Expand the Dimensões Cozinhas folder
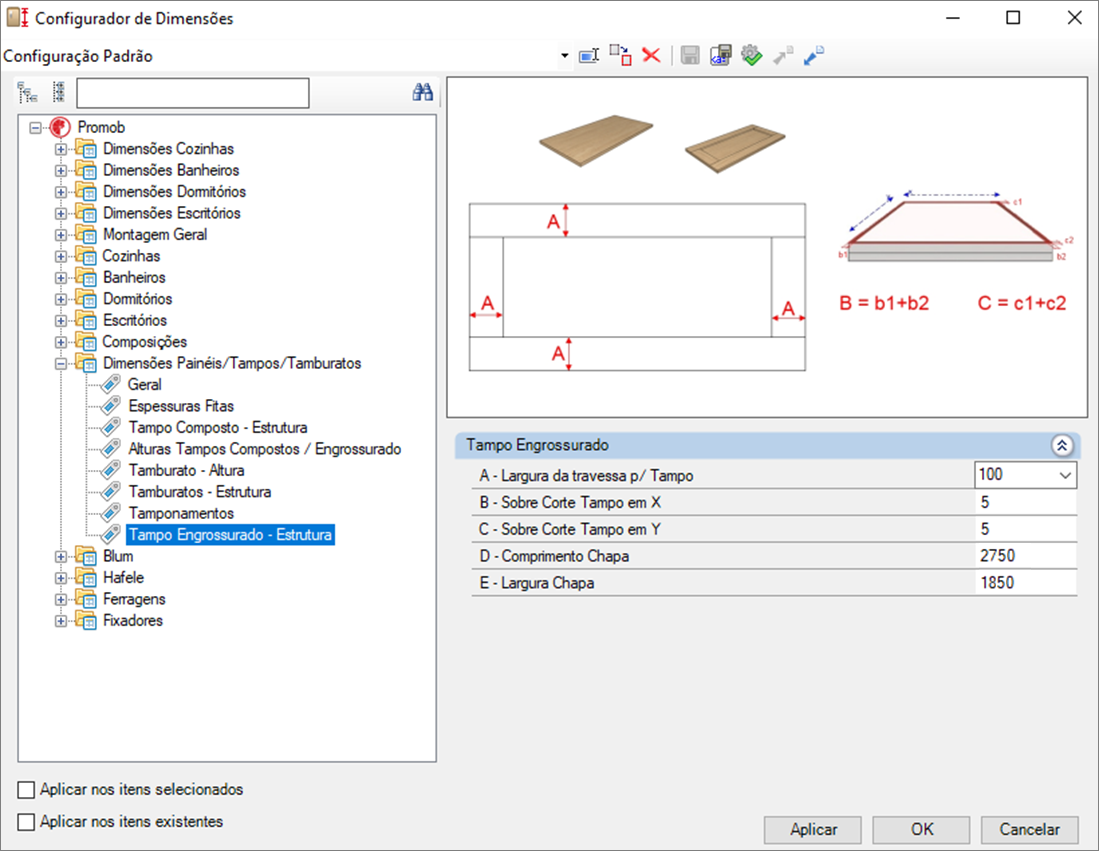Screen dimensions: 1099x851 61,149
